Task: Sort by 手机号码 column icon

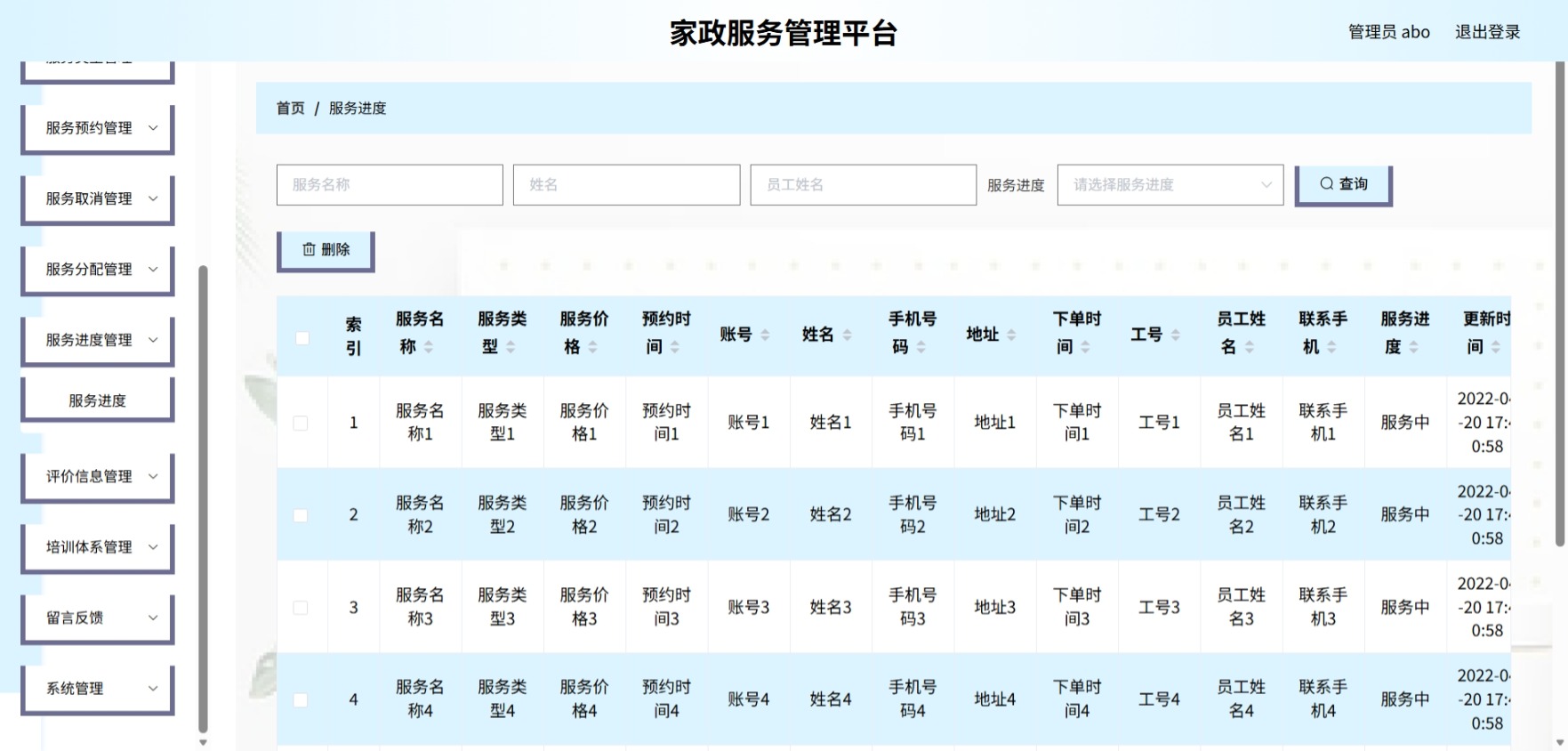Action: (921, 347)
